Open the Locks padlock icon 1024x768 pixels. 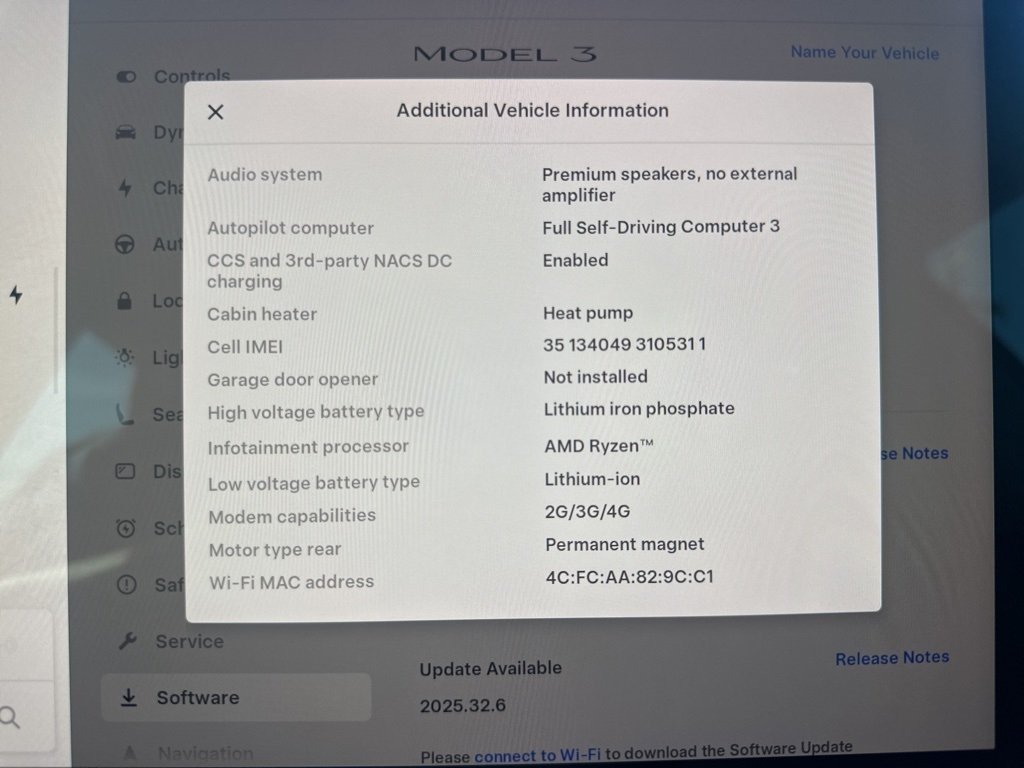click(x=124, y=300)
